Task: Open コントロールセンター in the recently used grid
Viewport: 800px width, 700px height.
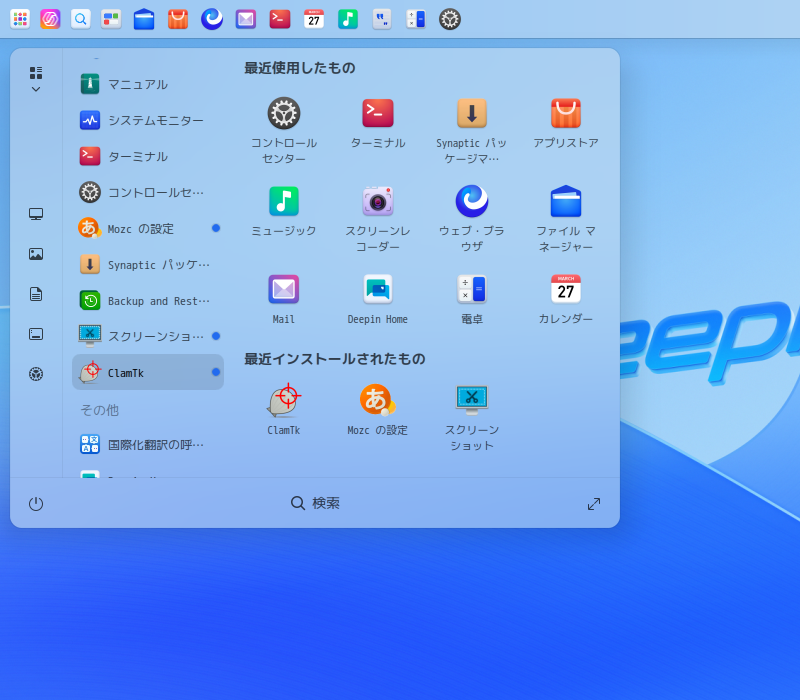Action: [x=284, y=131]
